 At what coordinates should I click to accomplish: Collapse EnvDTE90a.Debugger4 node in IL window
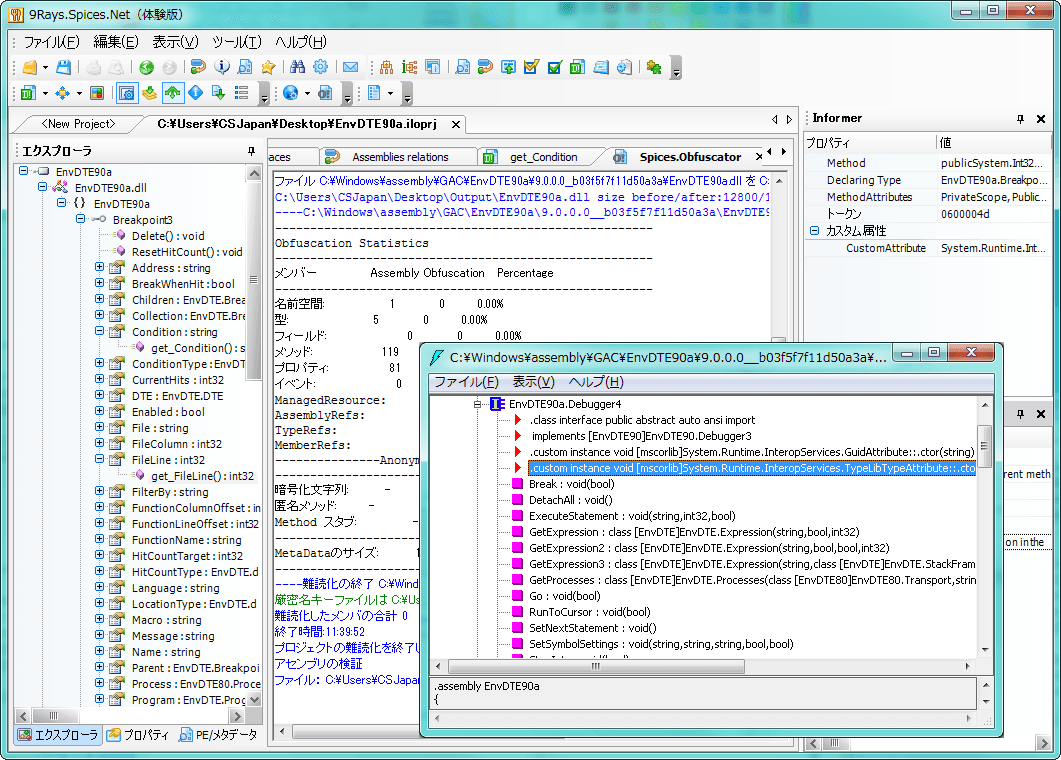(x=477, y=404)
